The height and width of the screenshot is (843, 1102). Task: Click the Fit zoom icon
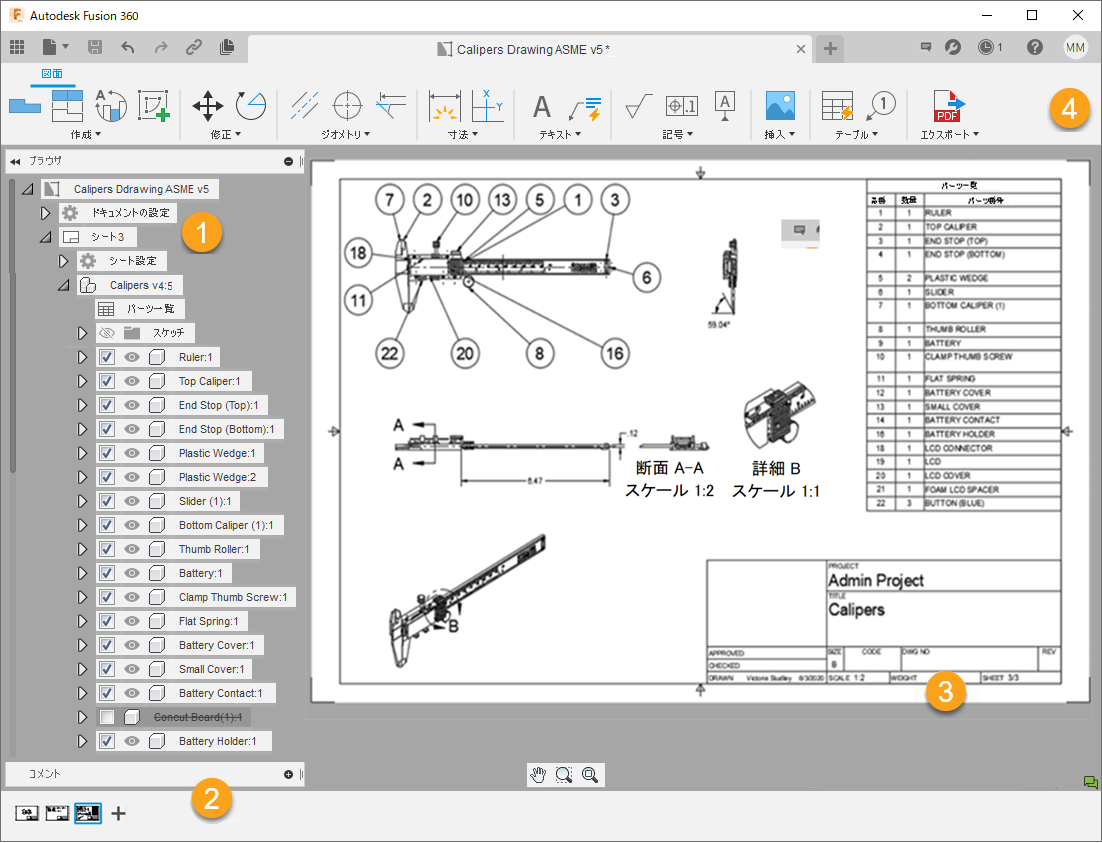tap(590, 775)
